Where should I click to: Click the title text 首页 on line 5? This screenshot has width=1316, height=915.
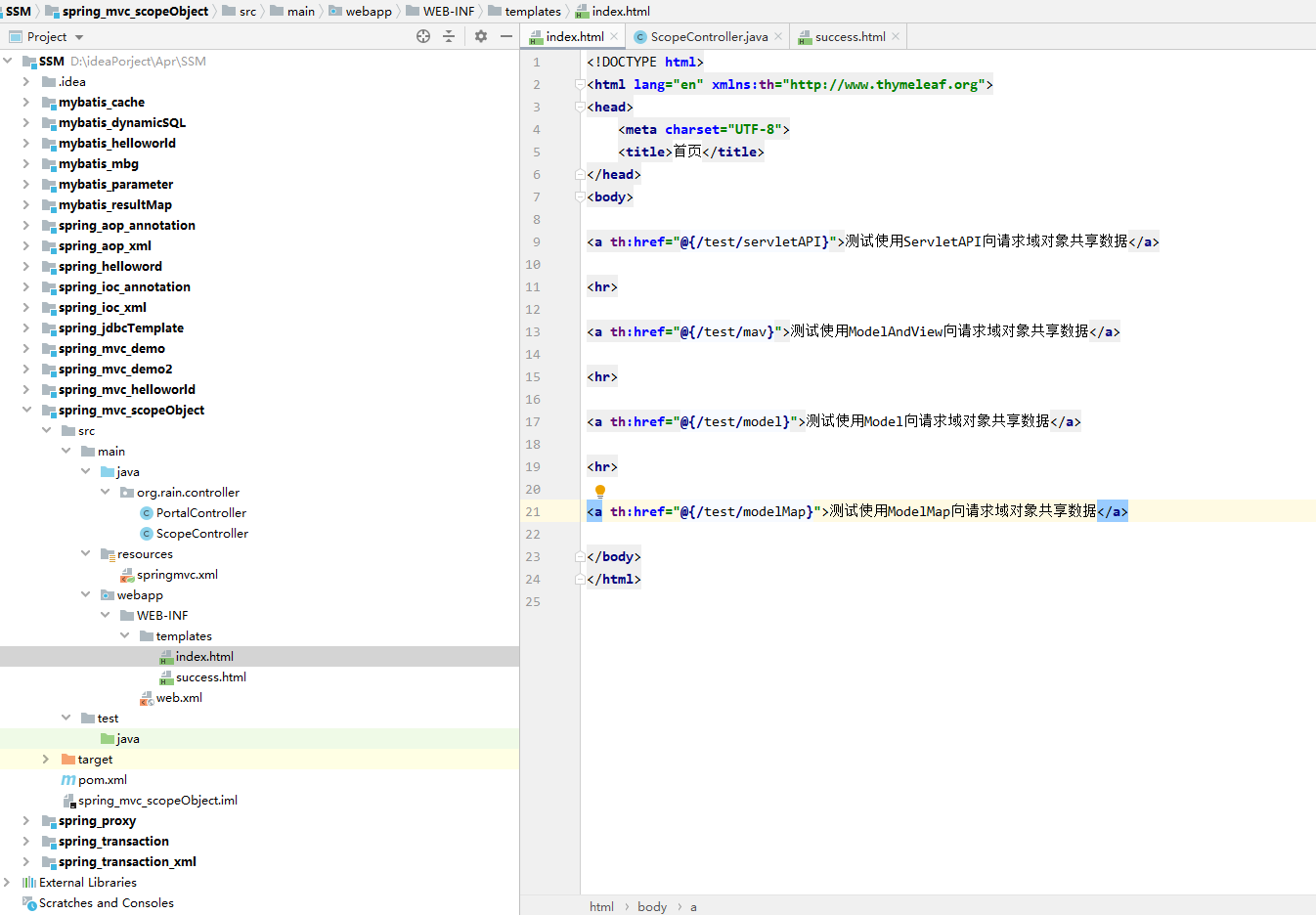pos(687,152)
